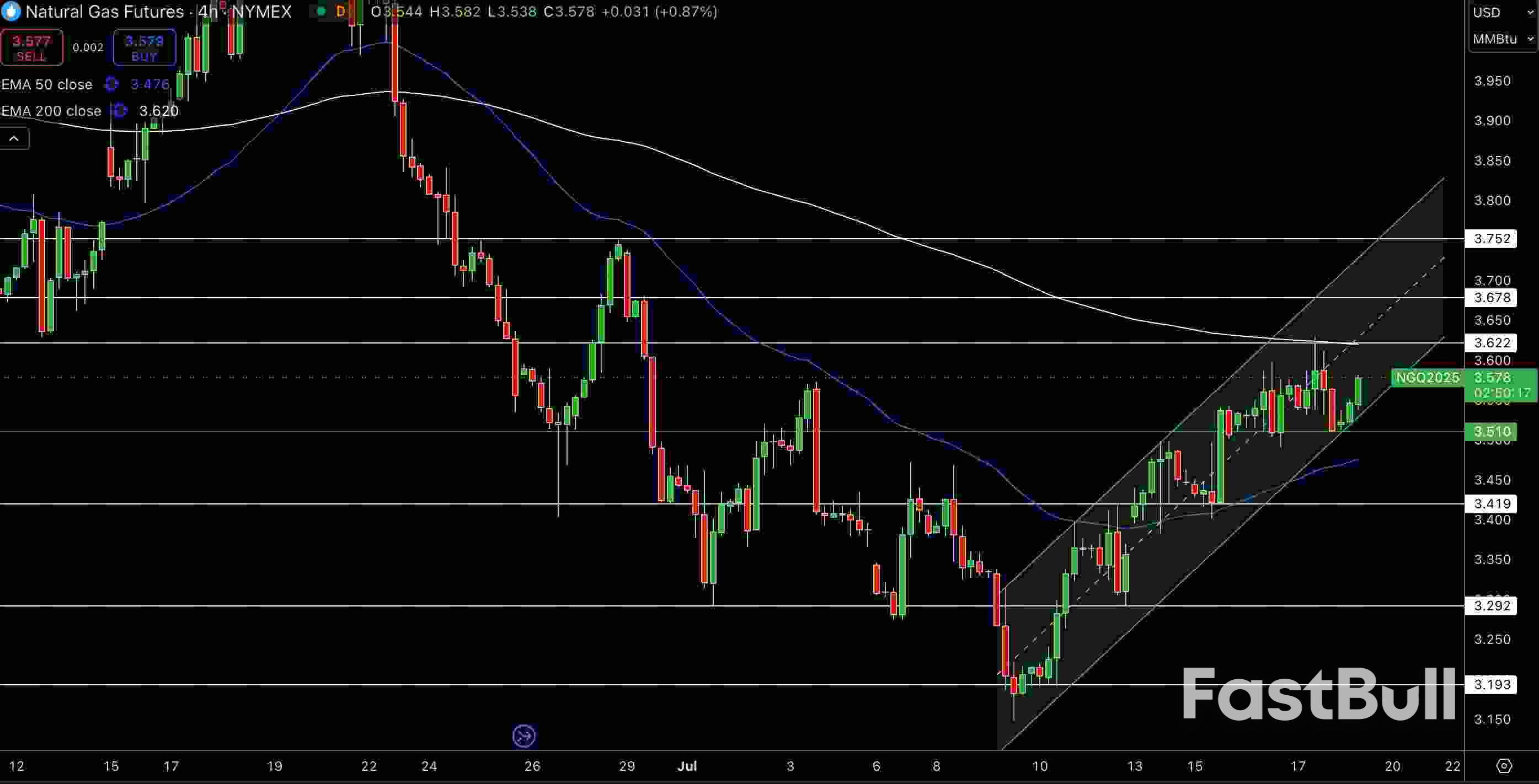Toggle EMA 50 indicator visibility
Screen dimensions: 1539x784
pyautogui.click(x=46, y=85)
